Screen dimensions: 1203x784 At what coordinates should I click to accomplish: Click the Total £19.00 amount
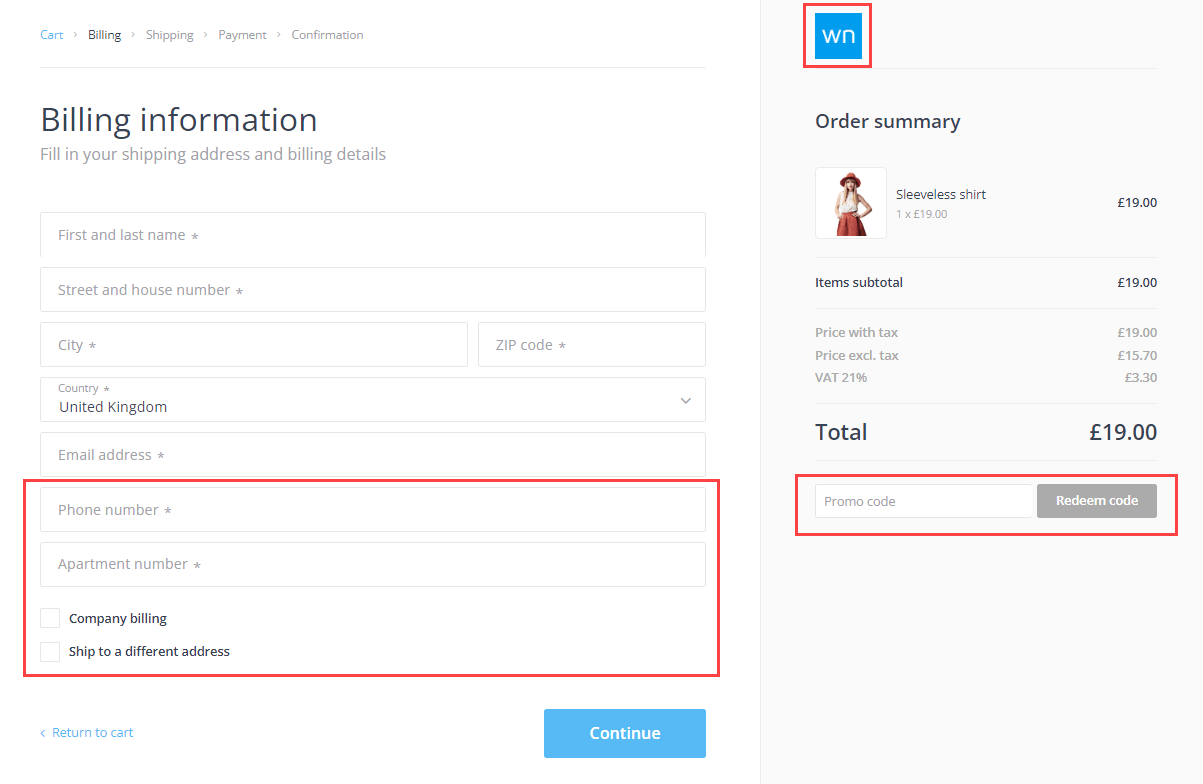point(1123,433)
